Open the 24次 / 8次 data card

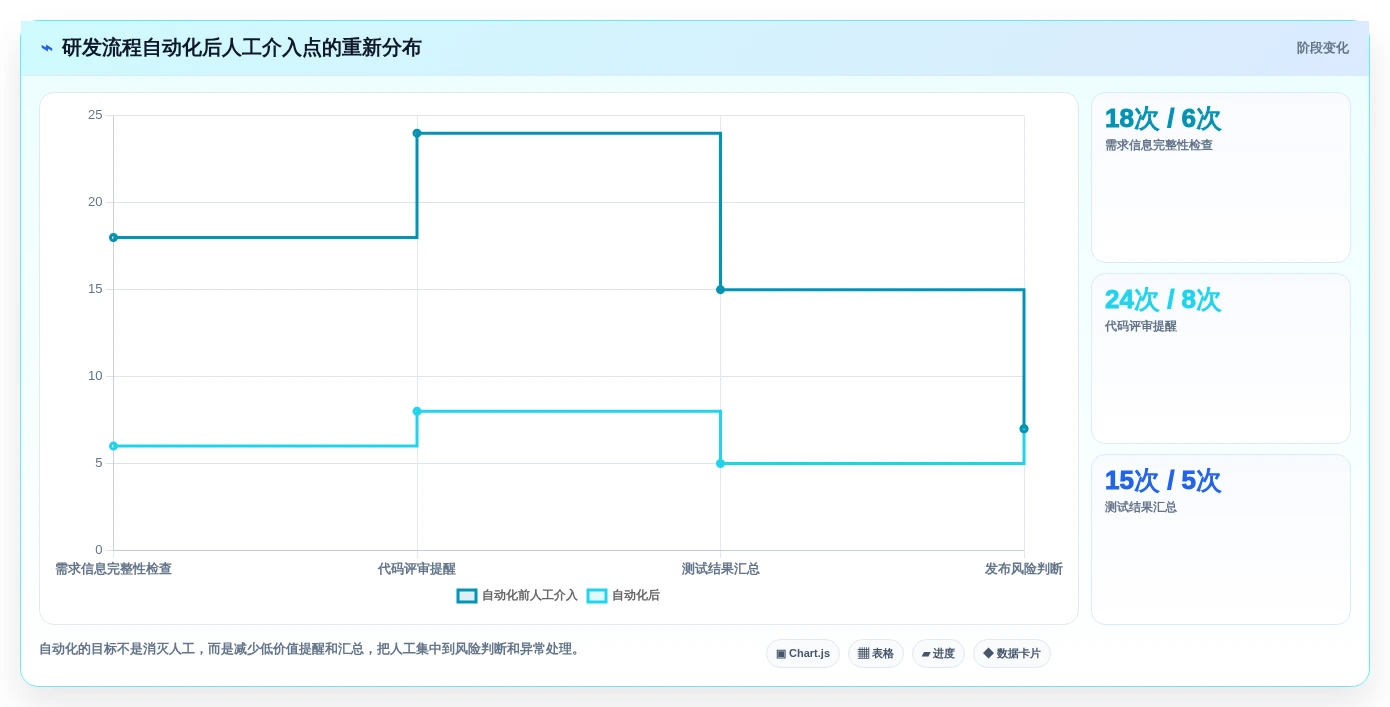tap(1221, 359)
